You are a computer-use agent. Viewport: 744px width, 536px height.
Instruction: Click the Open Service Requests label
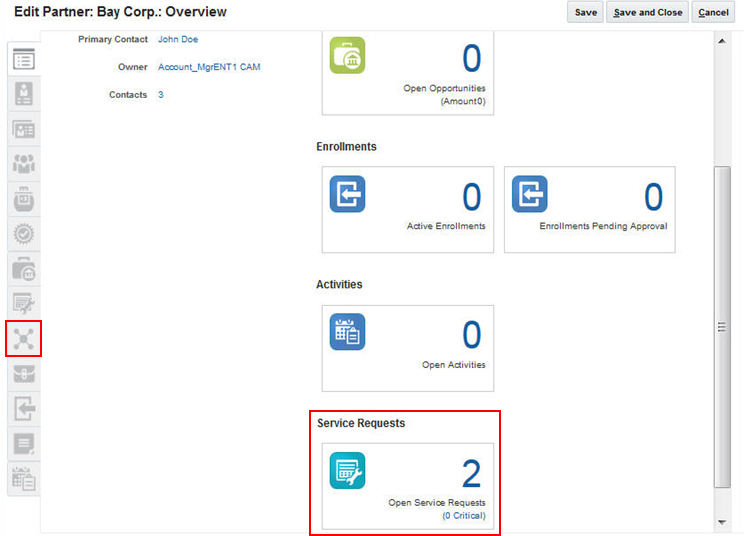click(x=437, y=502)
